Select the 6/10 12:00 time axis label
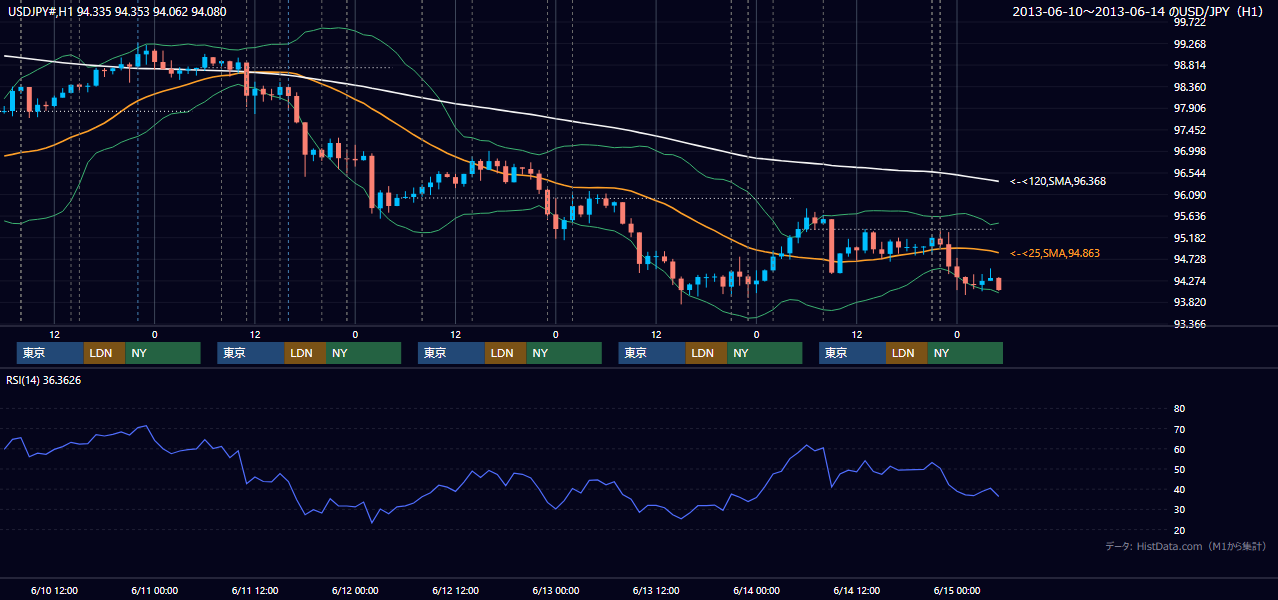Viewport: 1278px width, 600px height. coord(54,591)
